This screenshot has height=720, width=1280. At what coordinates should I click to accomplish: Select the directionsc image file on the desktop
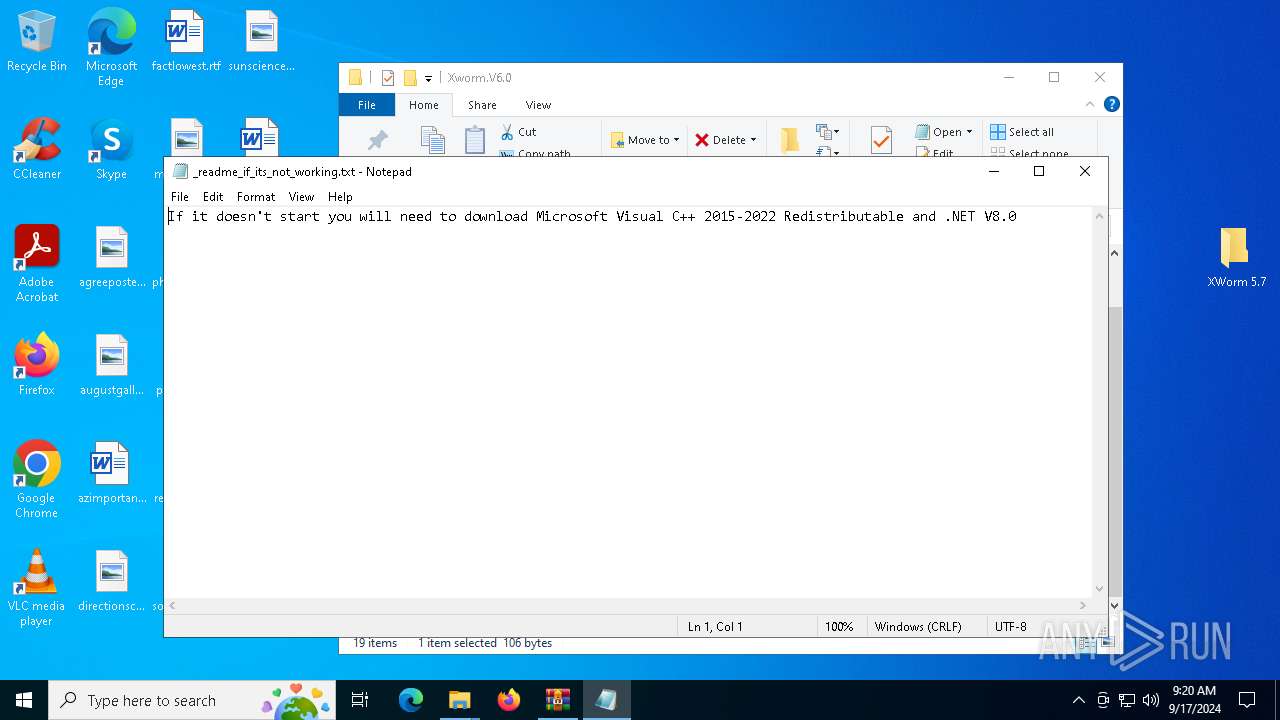pyautogui.click(x=111, y=581)
